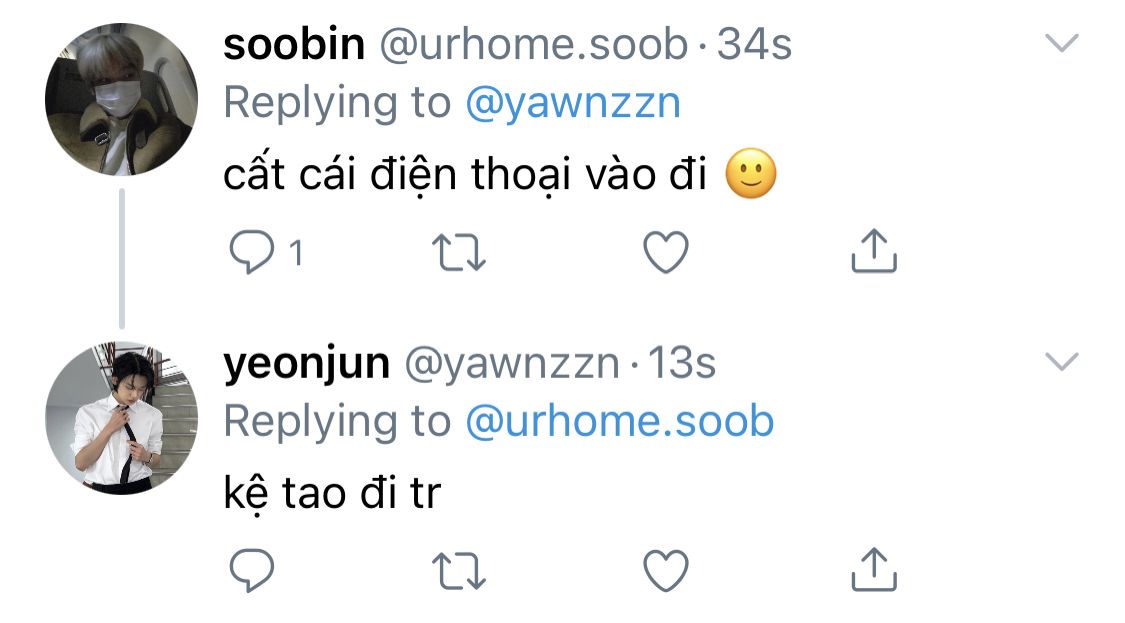This screenshot has height=623, width=1125.
Task: Open the @yawnzzn mention link
Action: pos(573,103)
